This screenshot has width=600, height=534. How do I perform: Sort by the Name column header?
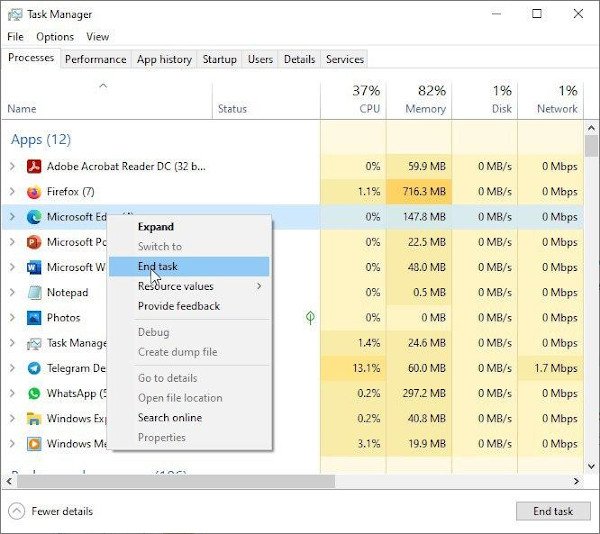click(x=107, y=100)
